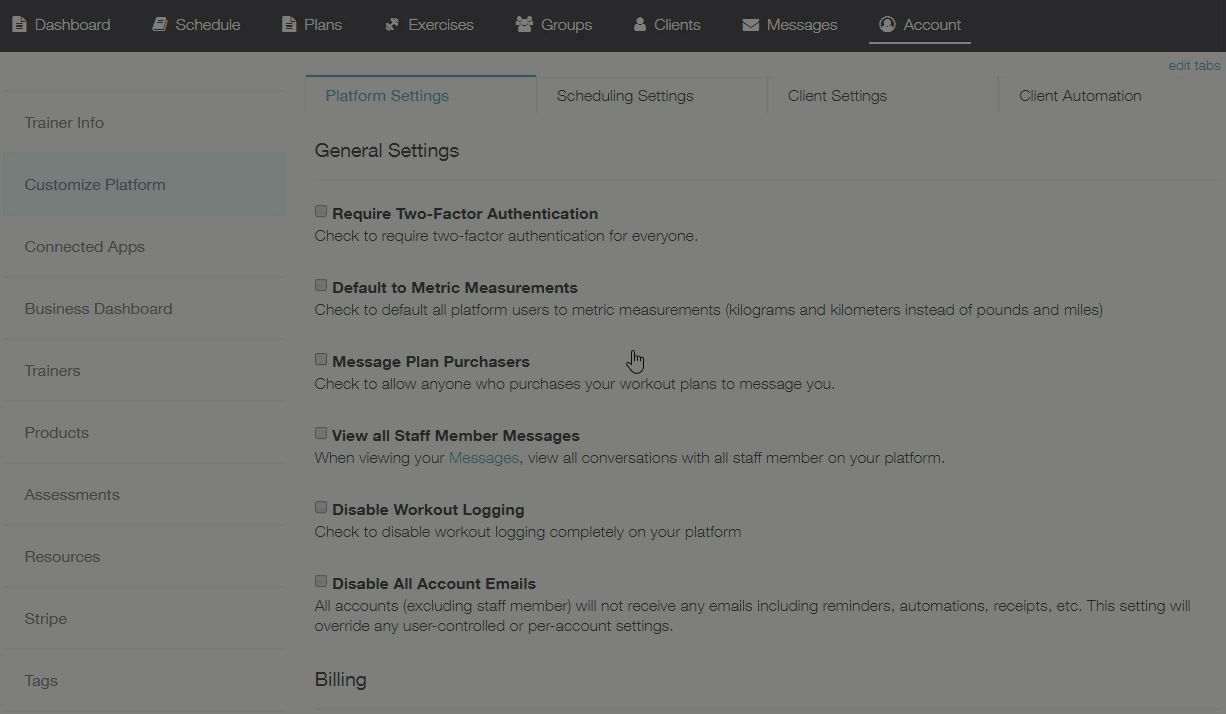Go to Business Dashboard sidebar item
The height and width of the screenshot is (714, 1226).
pyautogui.click(x=99, y=309)
